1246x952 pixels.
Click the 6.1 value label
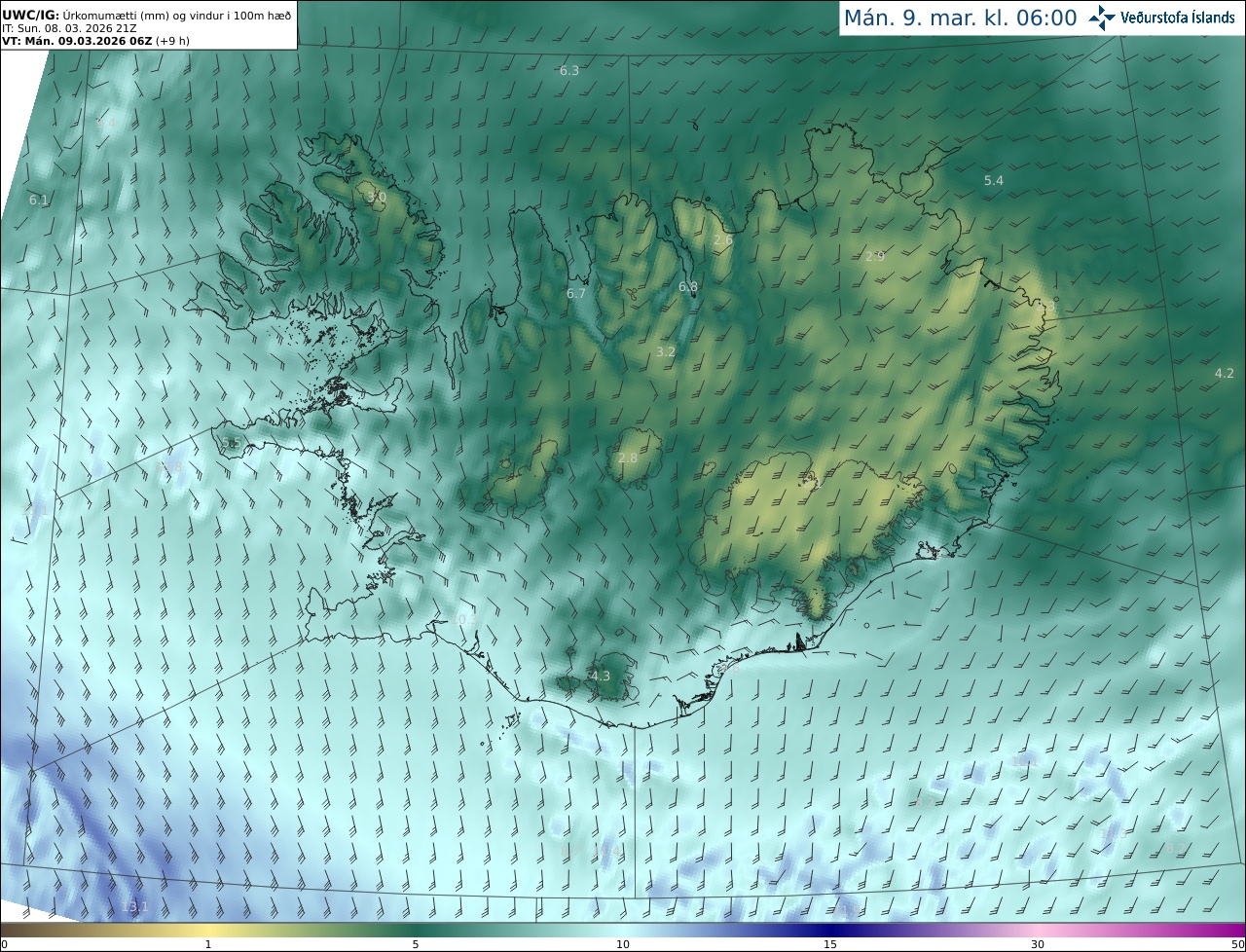coord(39,200)
